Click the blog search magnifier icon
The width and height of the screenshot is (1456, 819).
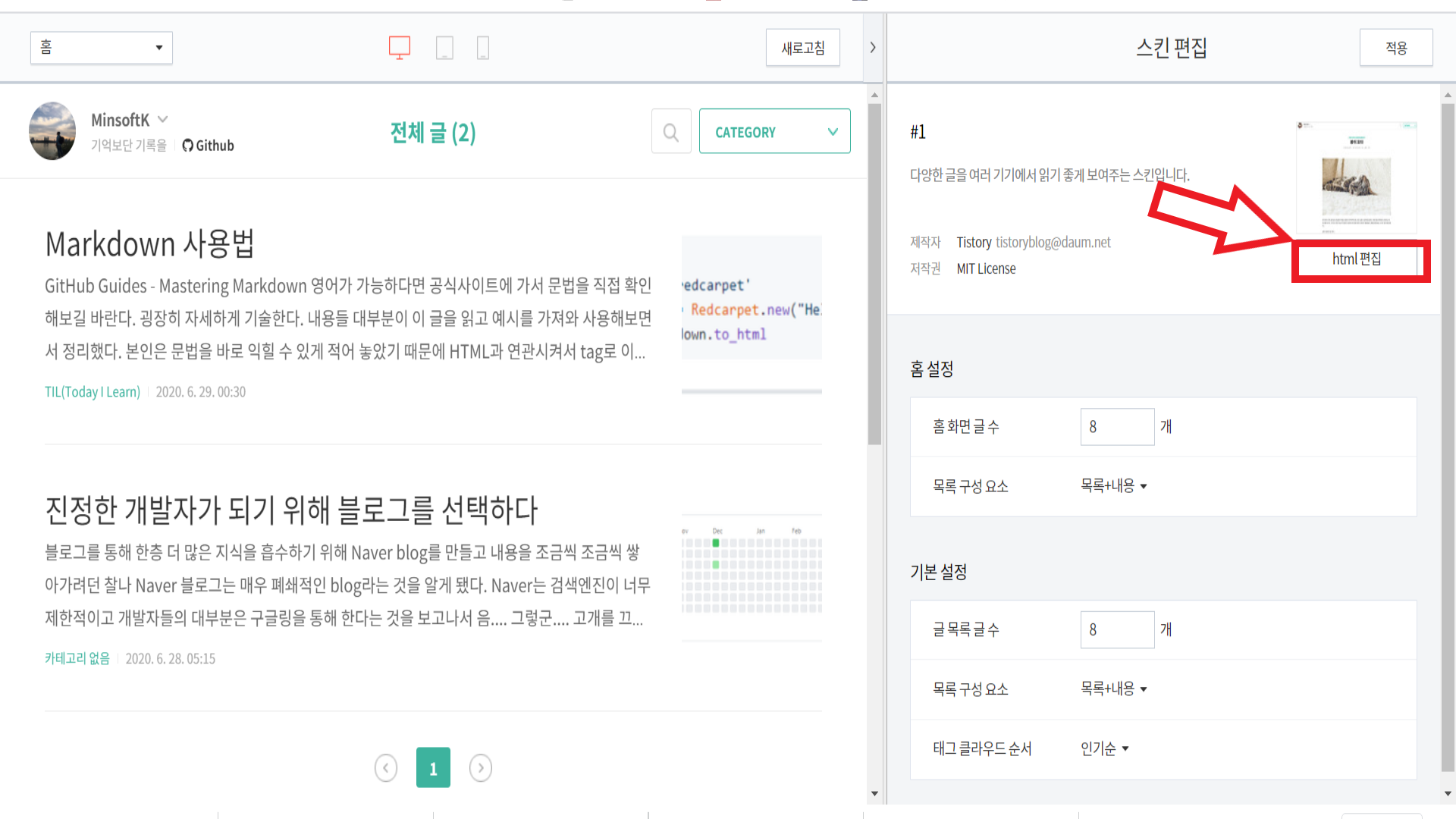[x=670, y=132]
